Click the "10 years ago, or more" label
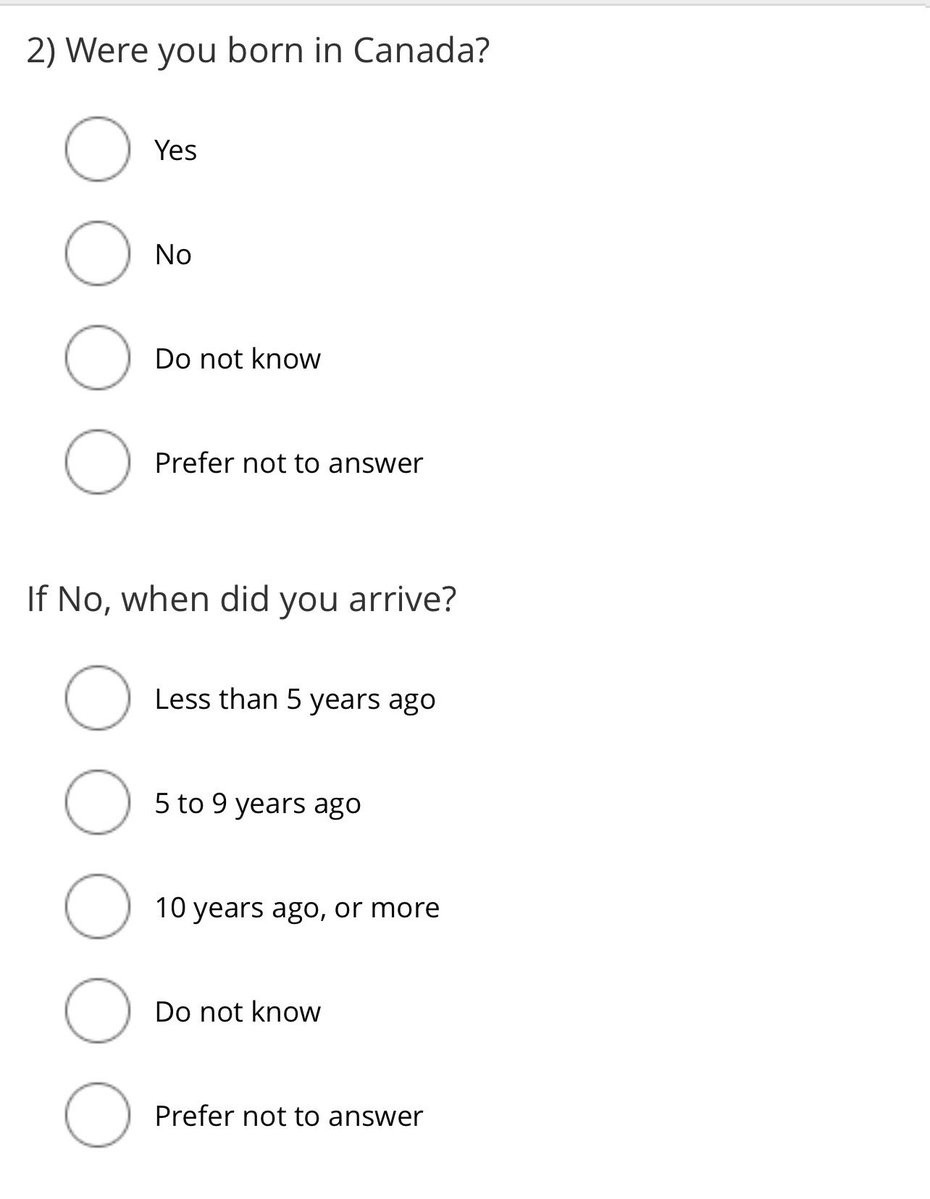The width and height of the screenshot is (930, 1199). 297,908
